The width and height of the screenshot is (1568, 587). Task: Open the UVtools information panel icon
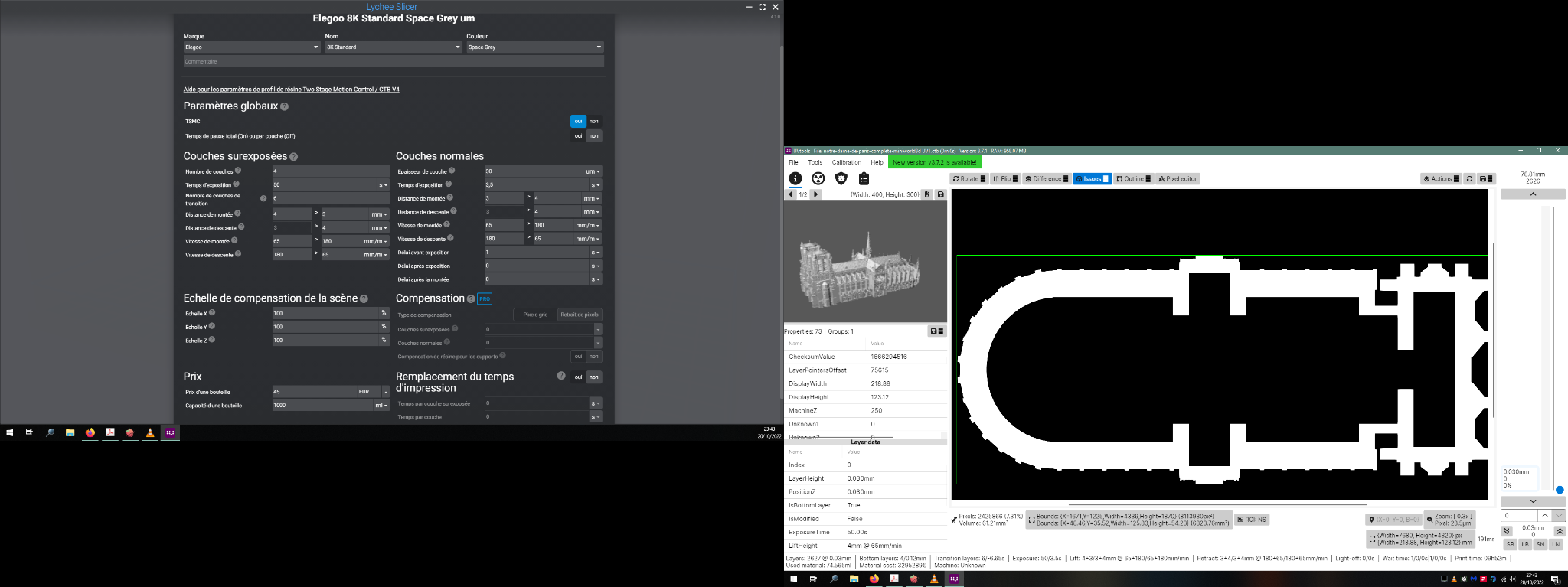click(x=795, y=178)
